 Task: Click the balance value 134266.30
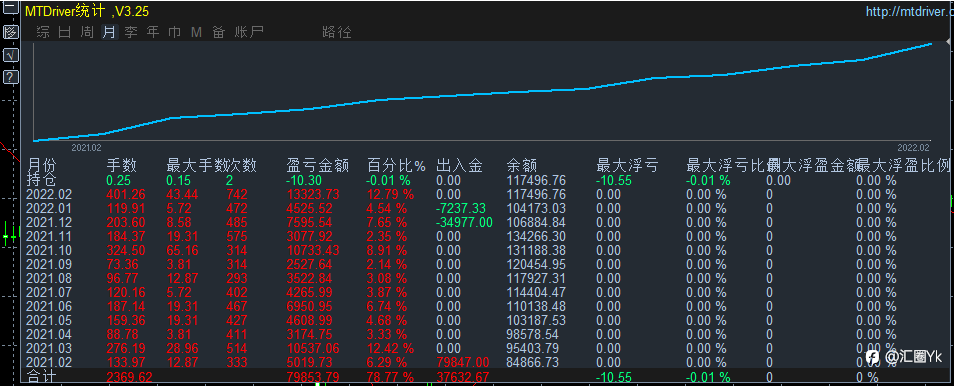coord(536,236)
